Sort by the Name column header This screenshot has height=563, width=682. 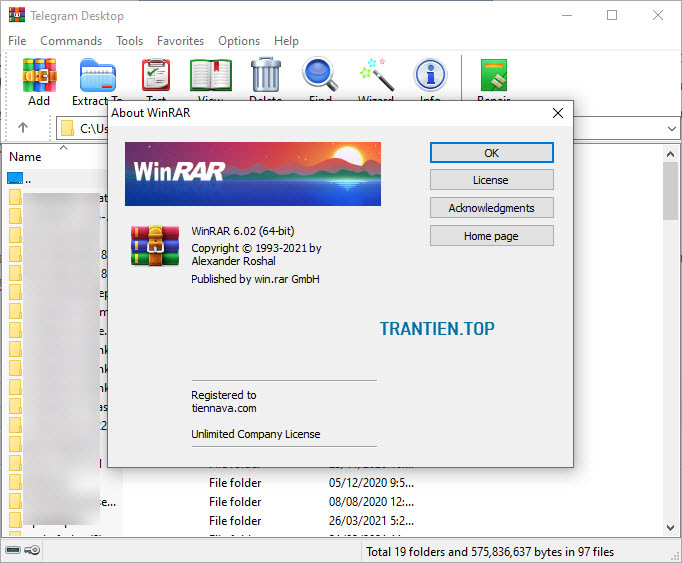coord(25,157)
